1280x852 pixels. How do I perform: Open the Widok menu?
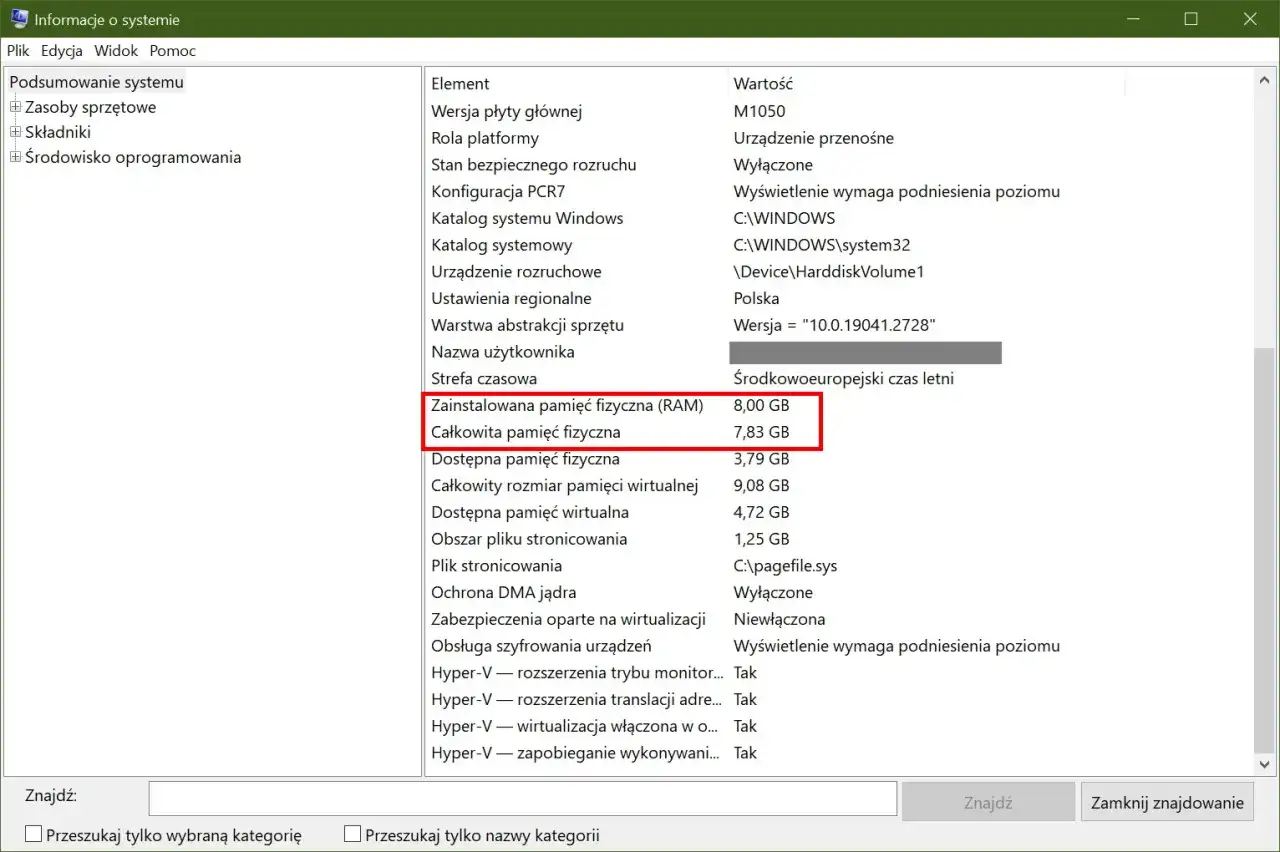(115, 50)
